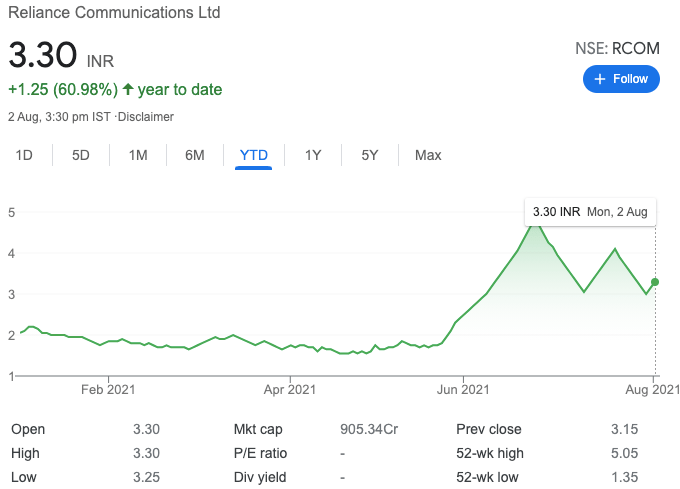Show the 1M price chart
Screen dimensions: 680x489
tap(138, 155)
